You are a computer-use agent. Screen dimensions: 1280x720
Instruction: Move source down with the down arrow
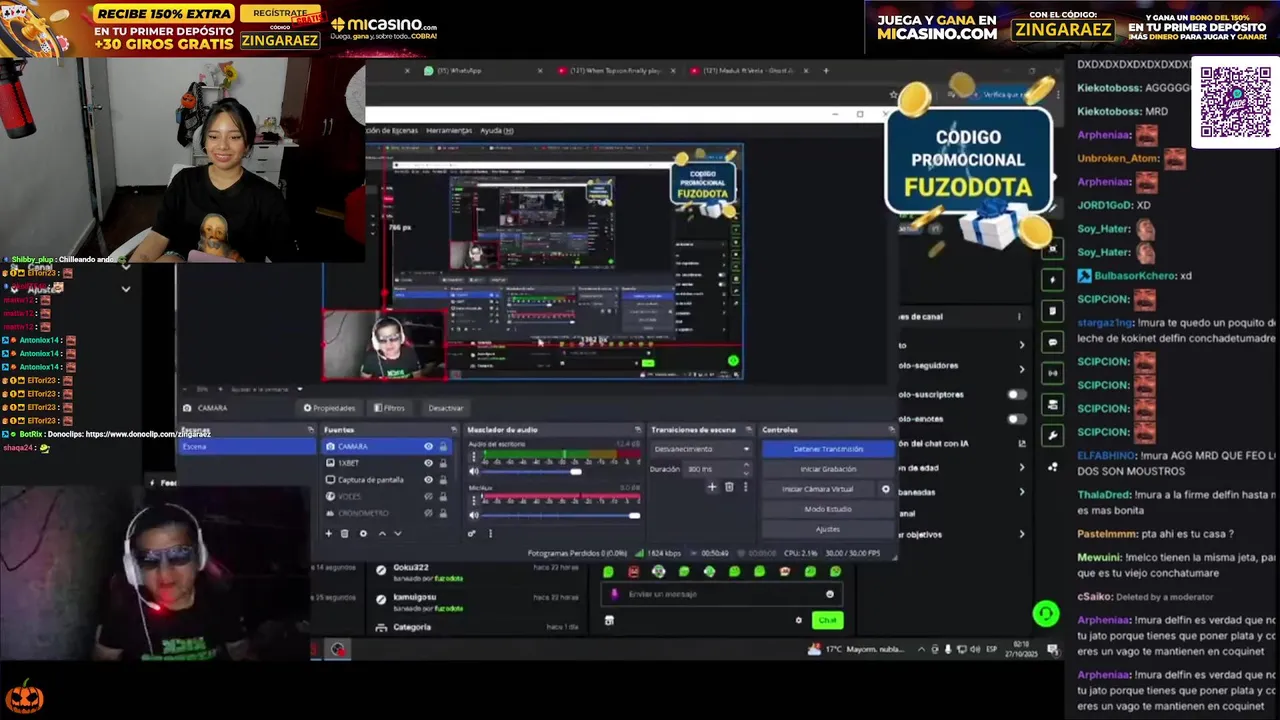click(397, 533)
